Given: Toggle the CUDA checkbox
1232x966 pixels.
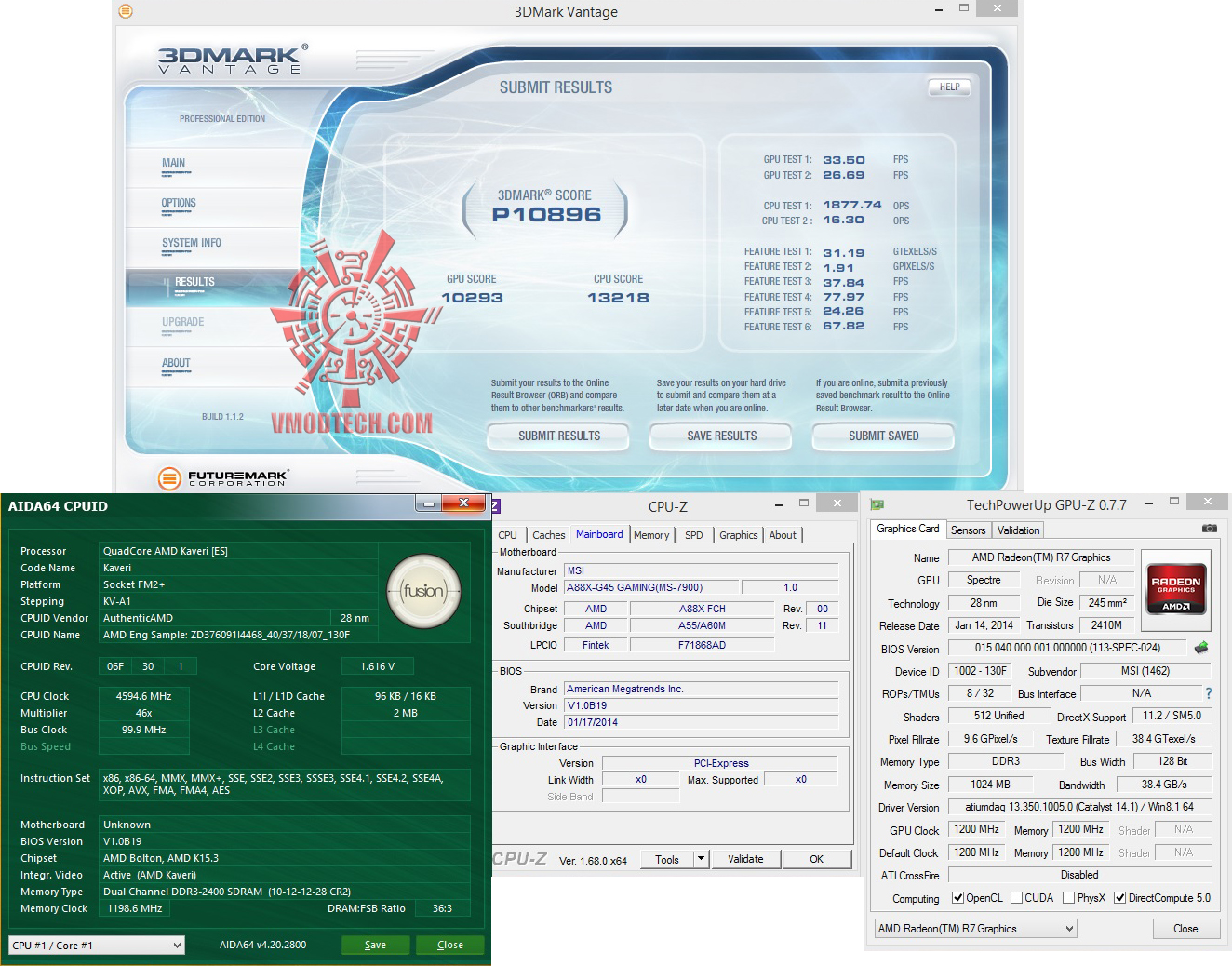Looking at the screenshot, I should 1017,898.
